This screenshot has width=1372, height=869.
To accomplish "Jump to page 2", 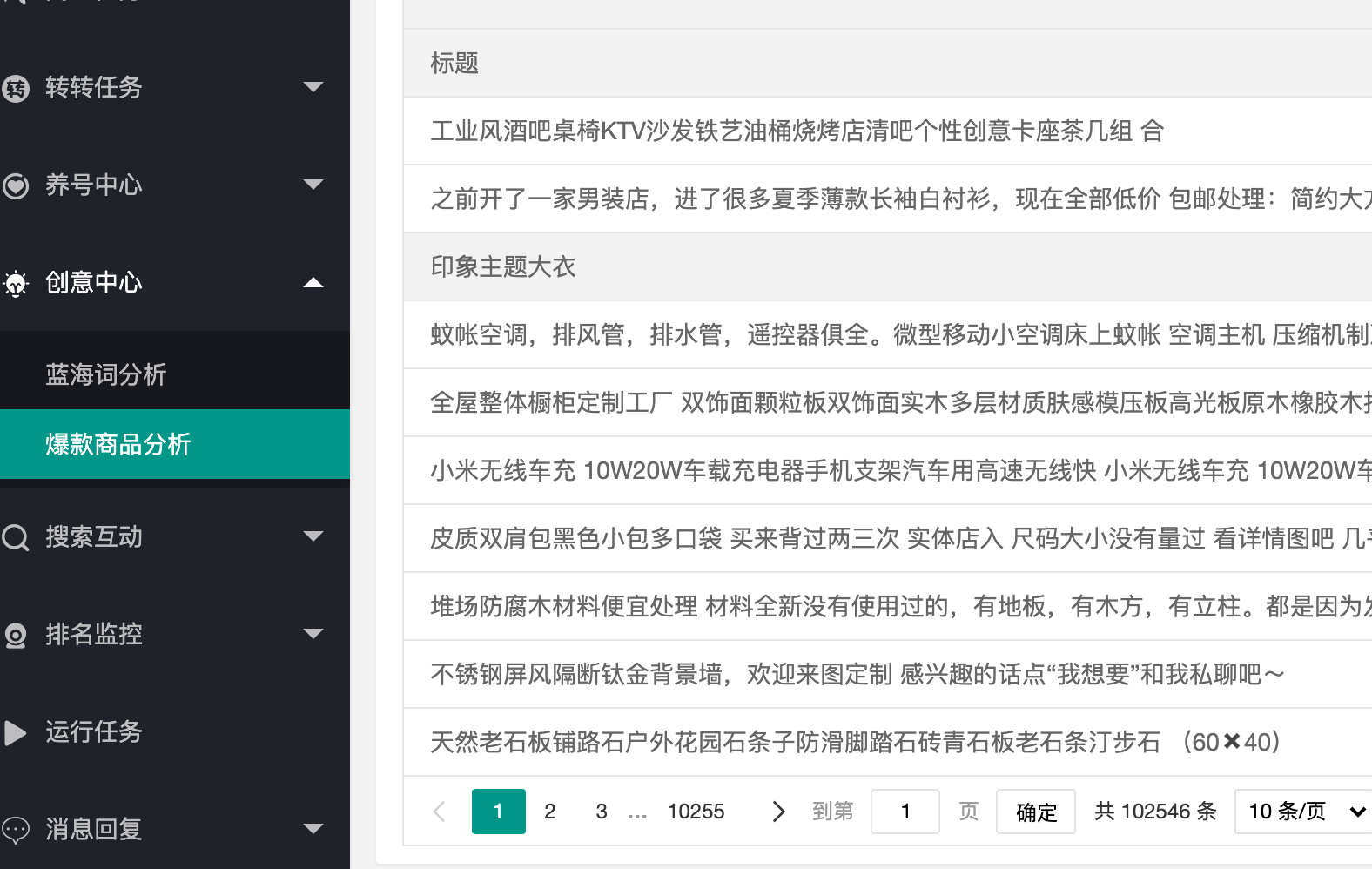I will [549, 812].
